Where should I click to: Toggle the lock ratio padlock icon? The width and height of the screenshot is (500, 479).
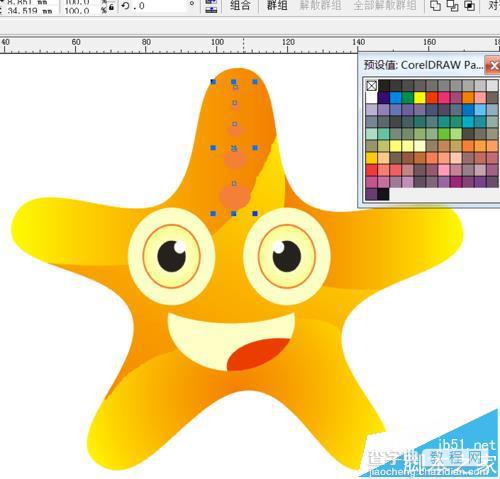pos(112,7)
